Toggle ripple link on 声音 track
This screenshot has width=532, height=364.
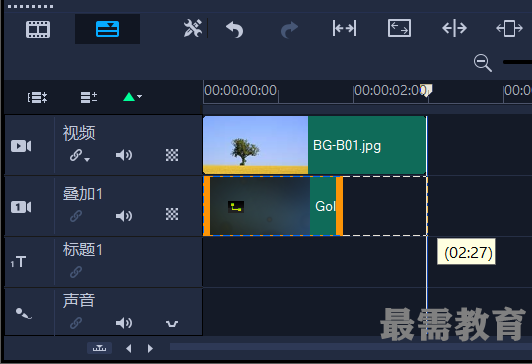pos(76,323)
